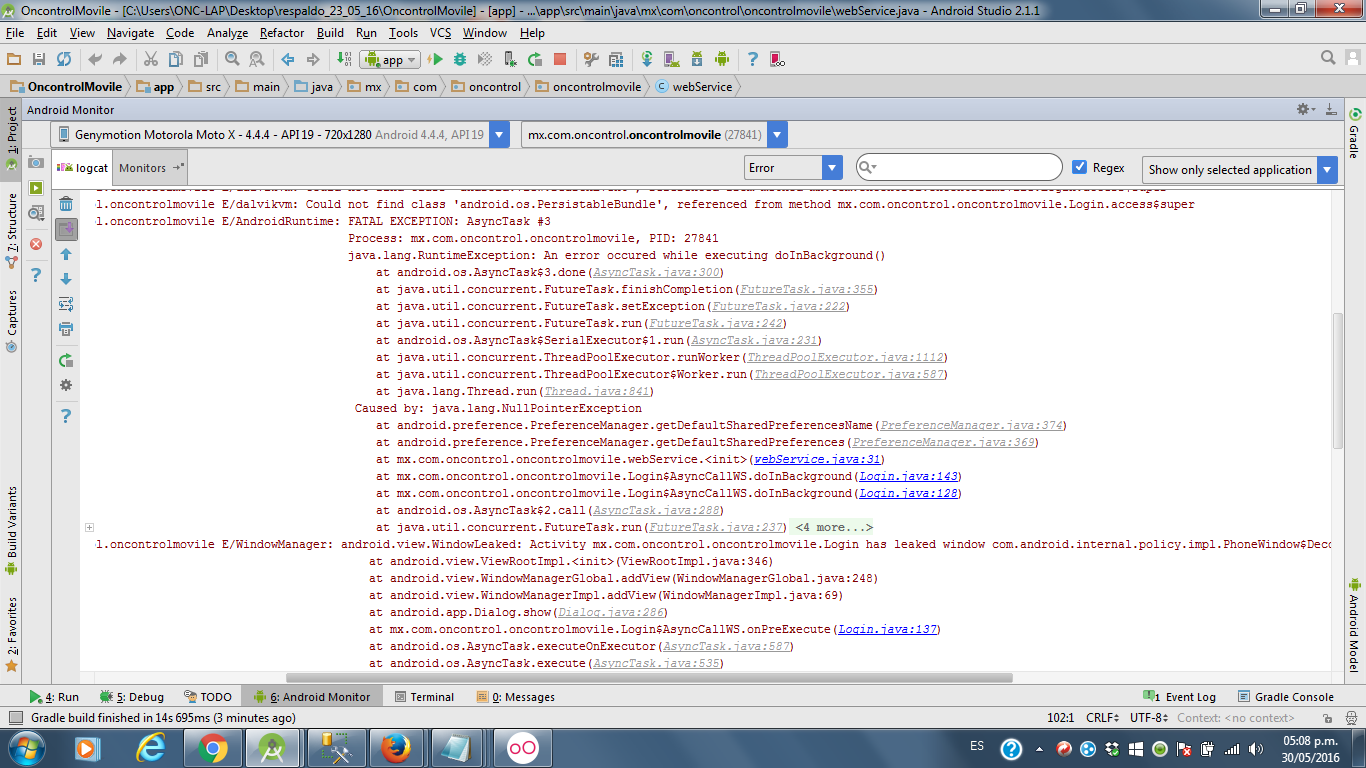Click the fold expander beside FutureTask line

[89, 527]
